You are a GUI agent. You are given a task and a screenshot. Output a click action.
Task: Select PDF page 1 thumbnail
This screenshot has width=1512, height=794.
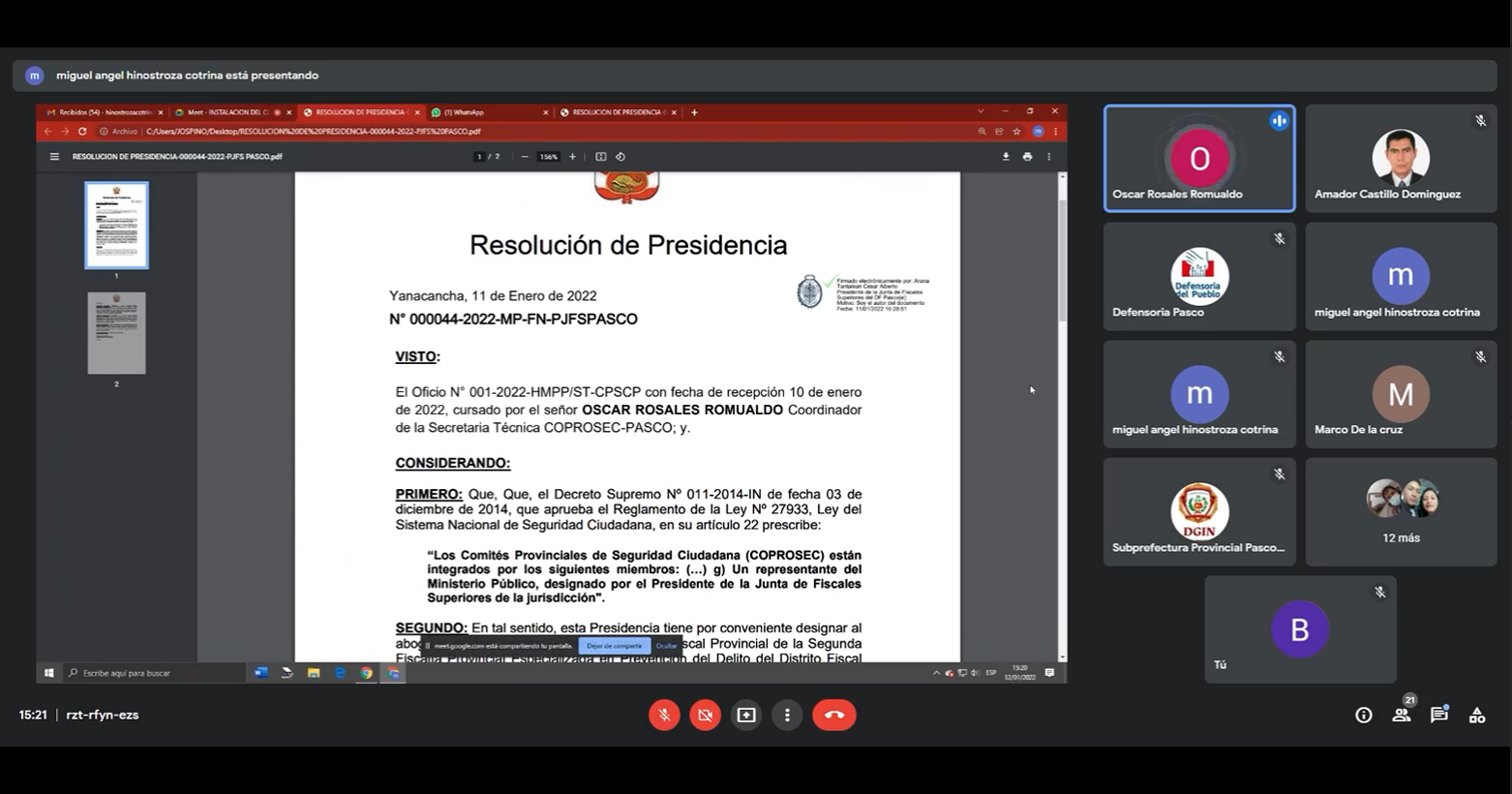click(x=116, y=225)
